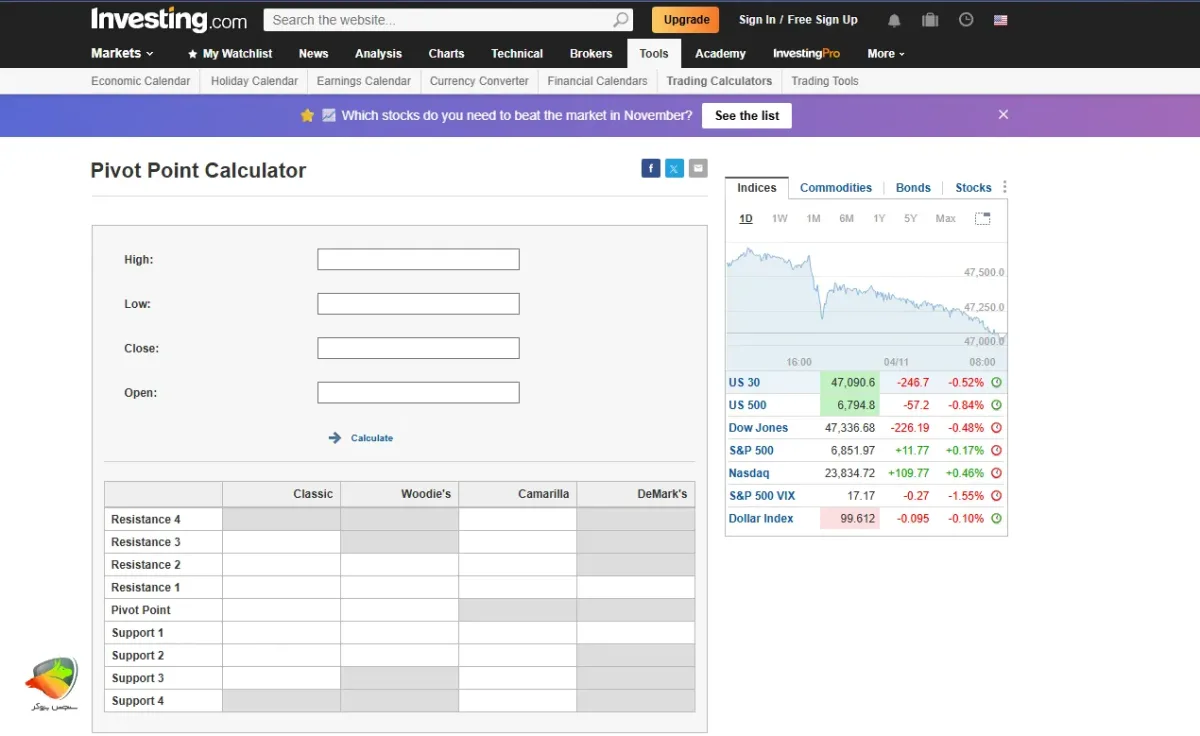The image size is (1200, 736).
Task: Open Financial Calendars
Action: pos(597,81)
